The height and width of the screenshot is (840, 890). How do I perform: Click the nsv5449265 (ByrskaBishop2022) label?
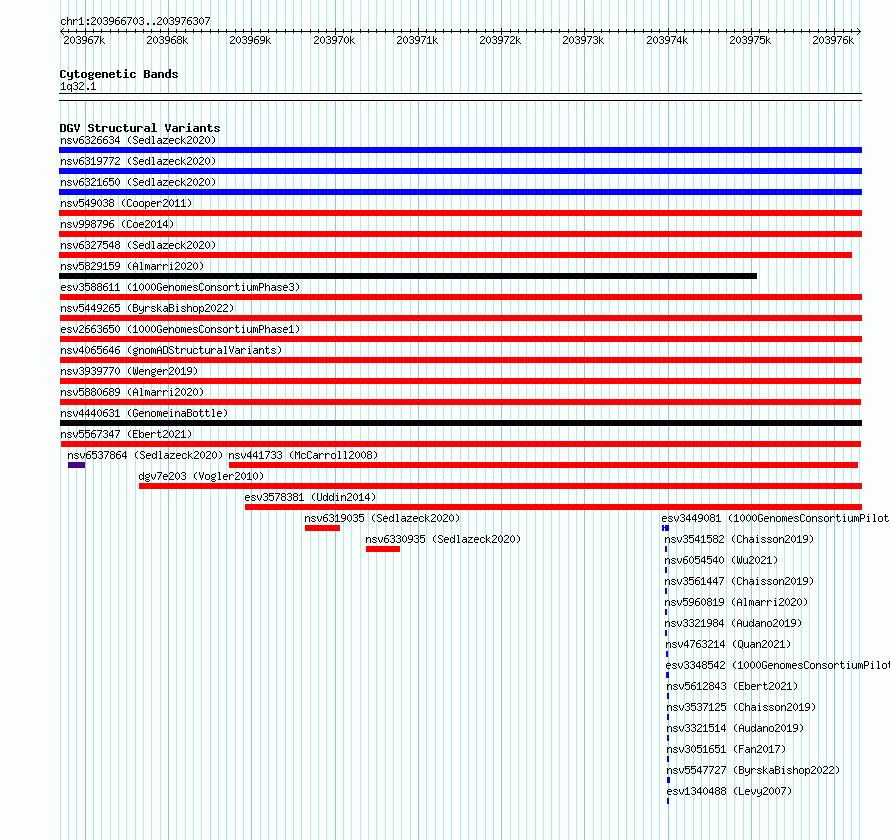[147, 308]
